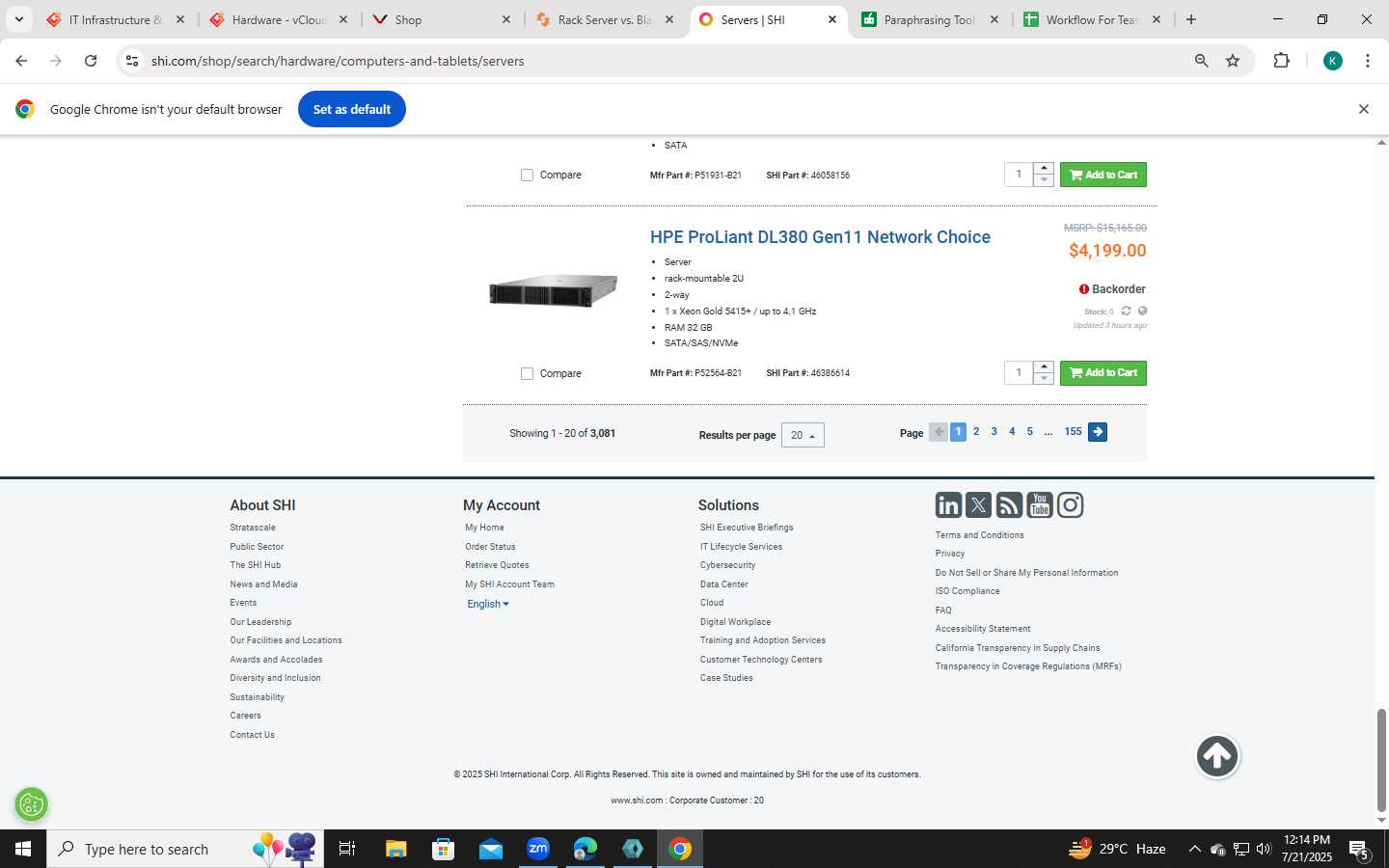Open Cybersecurity solutions link
The image size is (1389, 868).
pos(727,565)
